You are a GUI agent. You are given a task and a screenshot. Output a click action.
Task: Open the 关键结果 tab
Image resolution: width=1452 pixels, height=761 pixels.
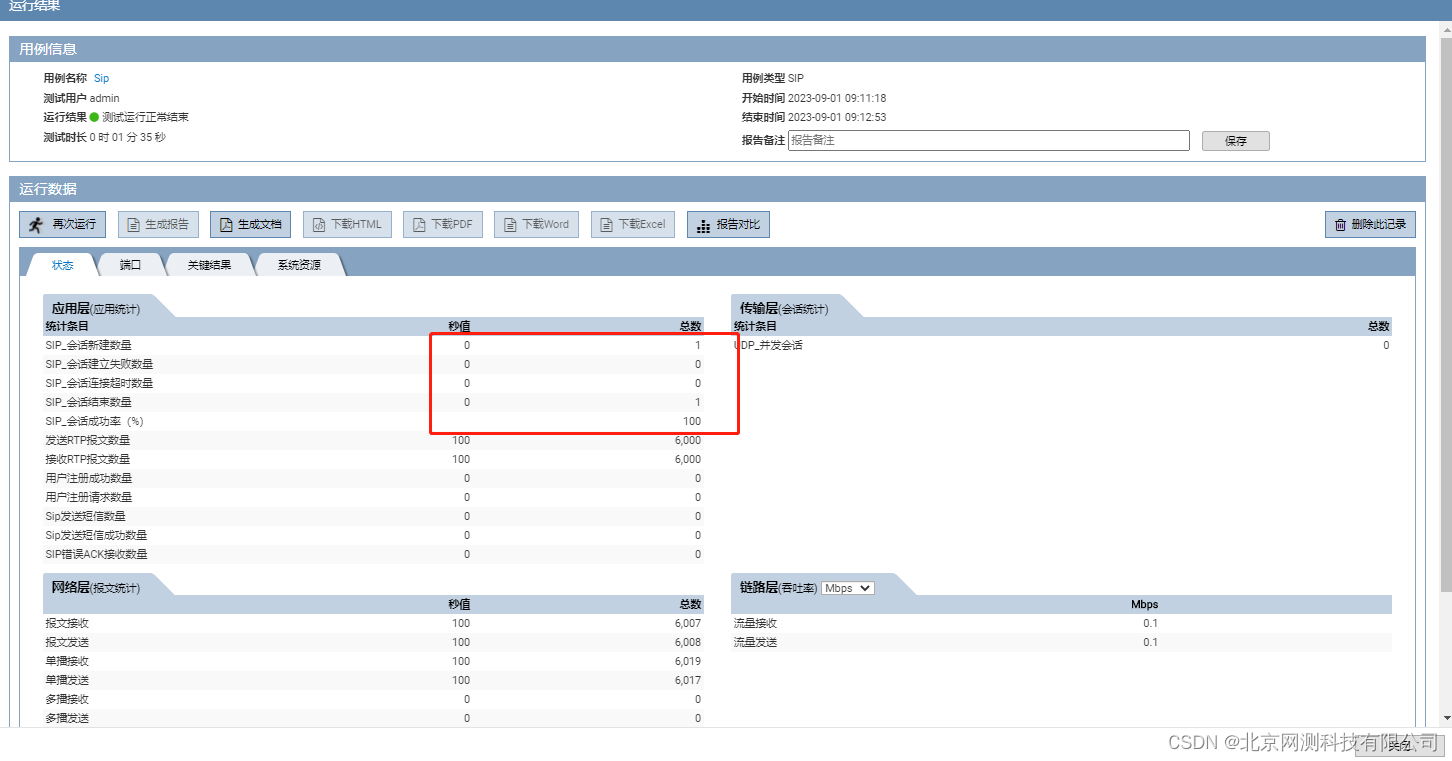click(209, 265)
